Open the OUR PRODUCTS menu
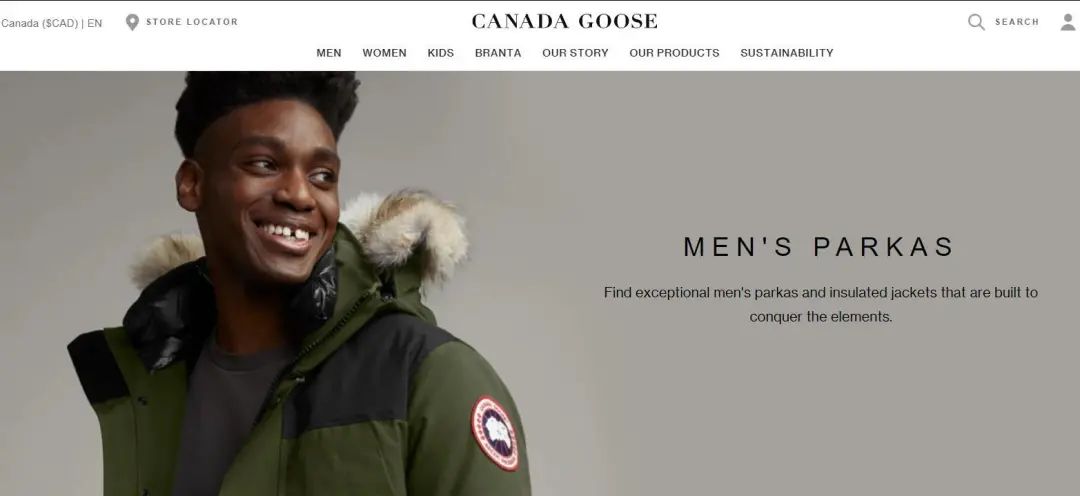 (674, 53)
